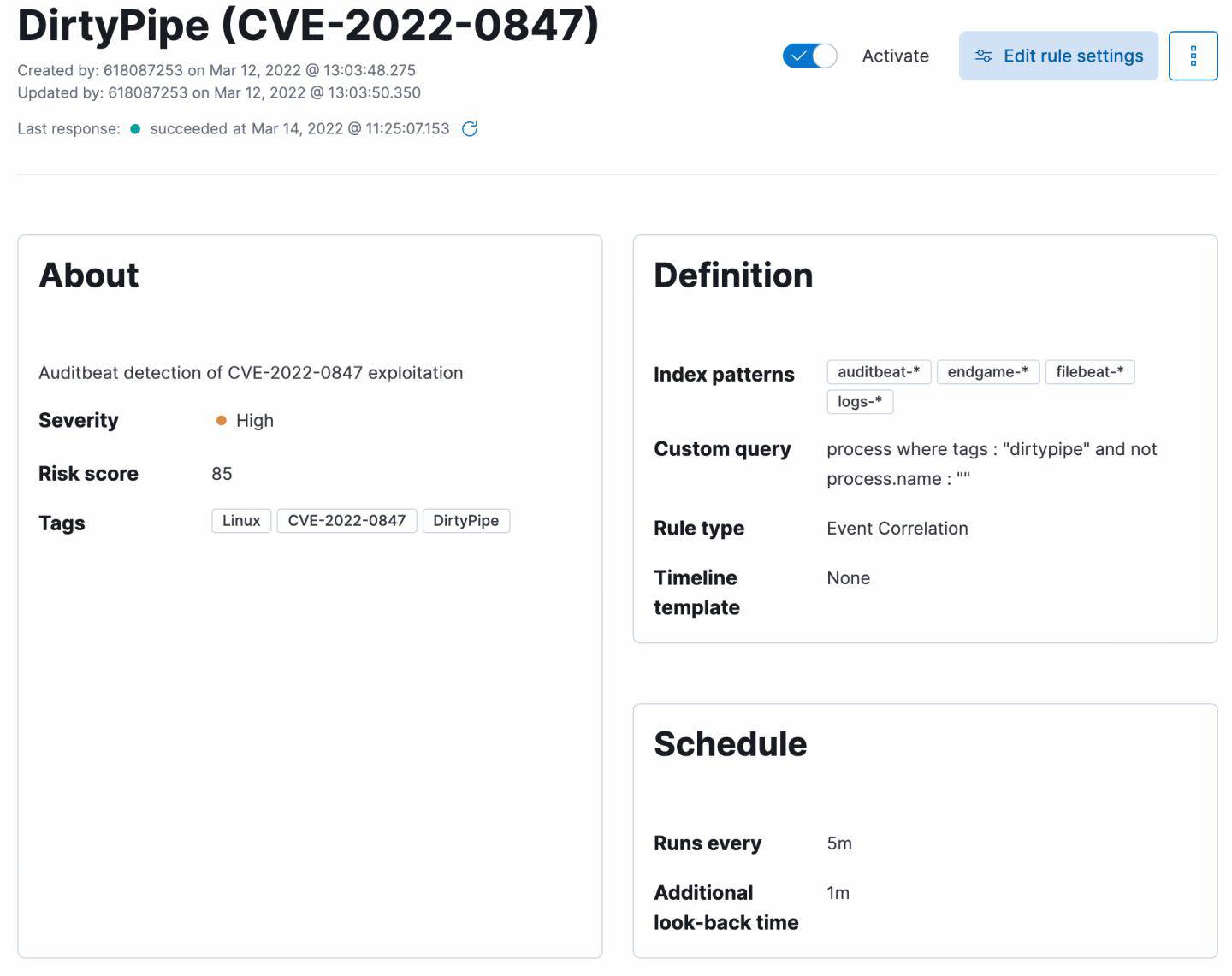Click the orange High severity dot
Viewport: 1232px width, 976px height.
[221, 421]
